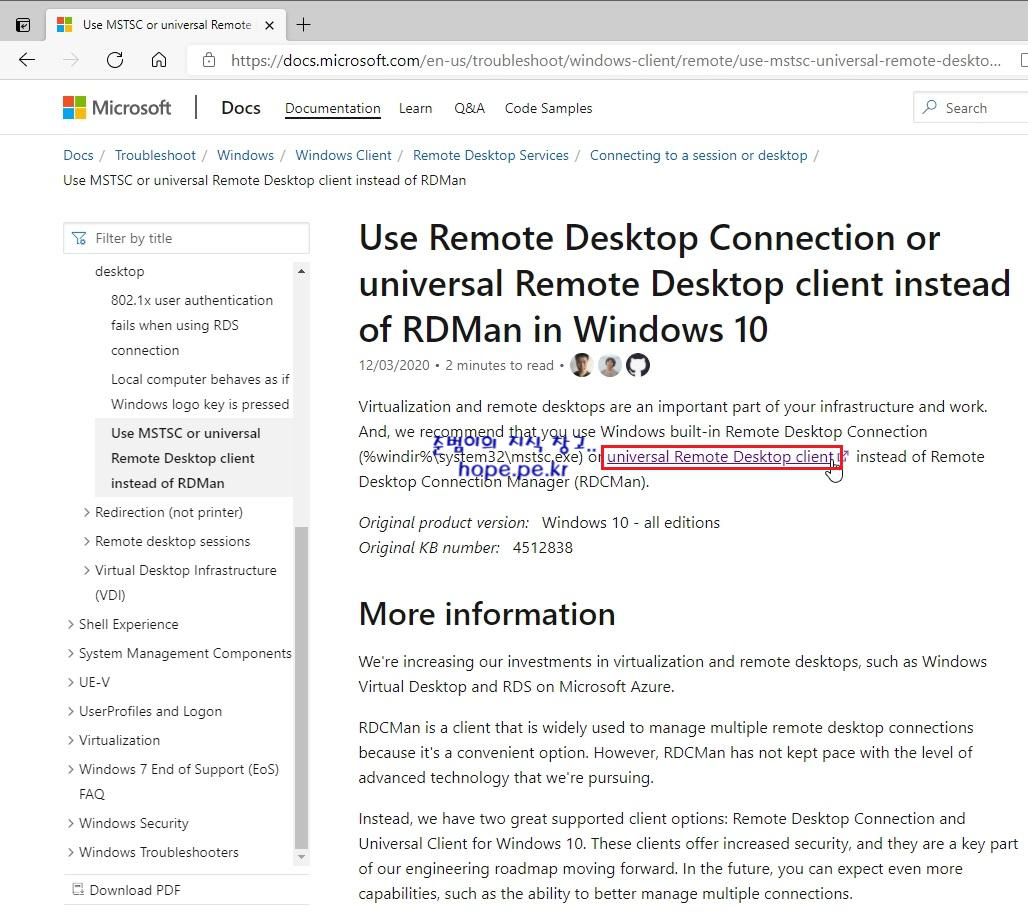Viewport: 1028px width, 915px height.
Task: Open 802.1x user authentication article
Action: [193, 325]
